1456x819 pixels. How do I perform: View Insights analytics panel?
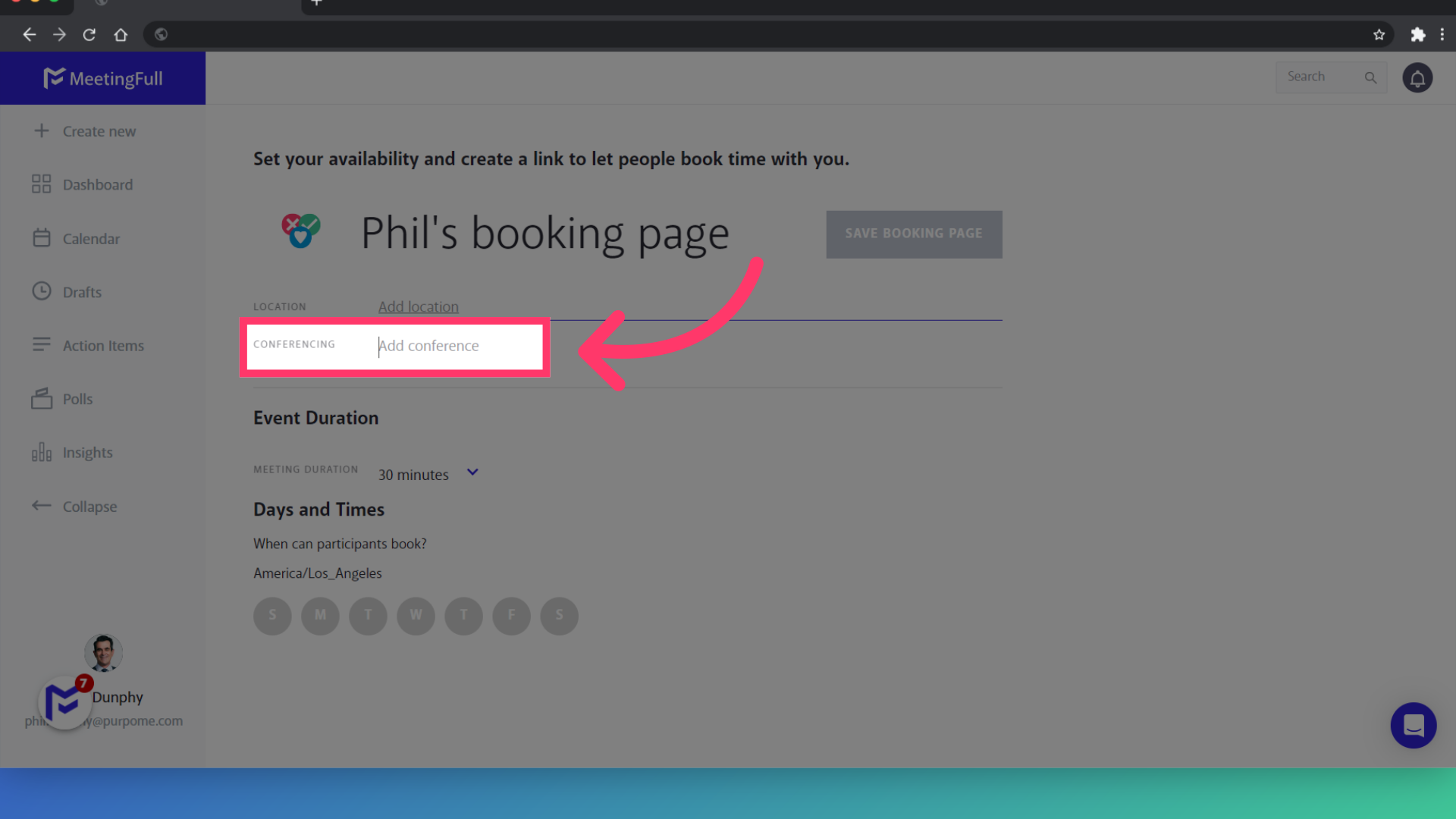[x=88, y=452]
